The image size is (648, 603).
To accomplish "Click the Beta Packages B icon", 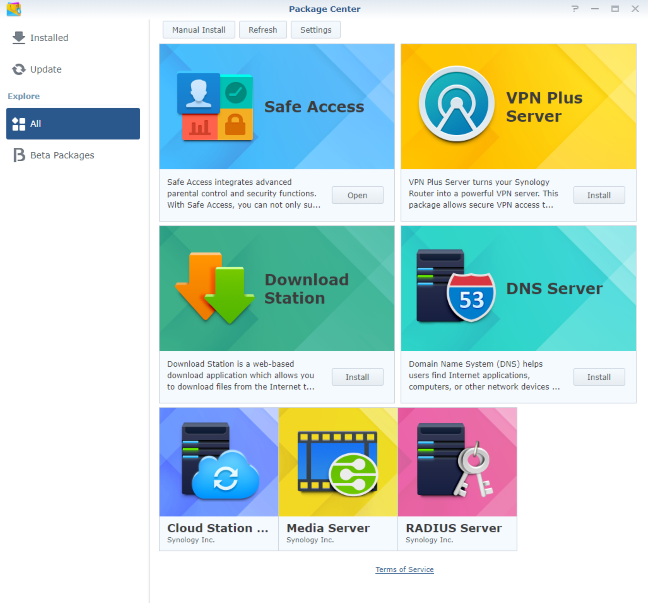I will 19,155.
